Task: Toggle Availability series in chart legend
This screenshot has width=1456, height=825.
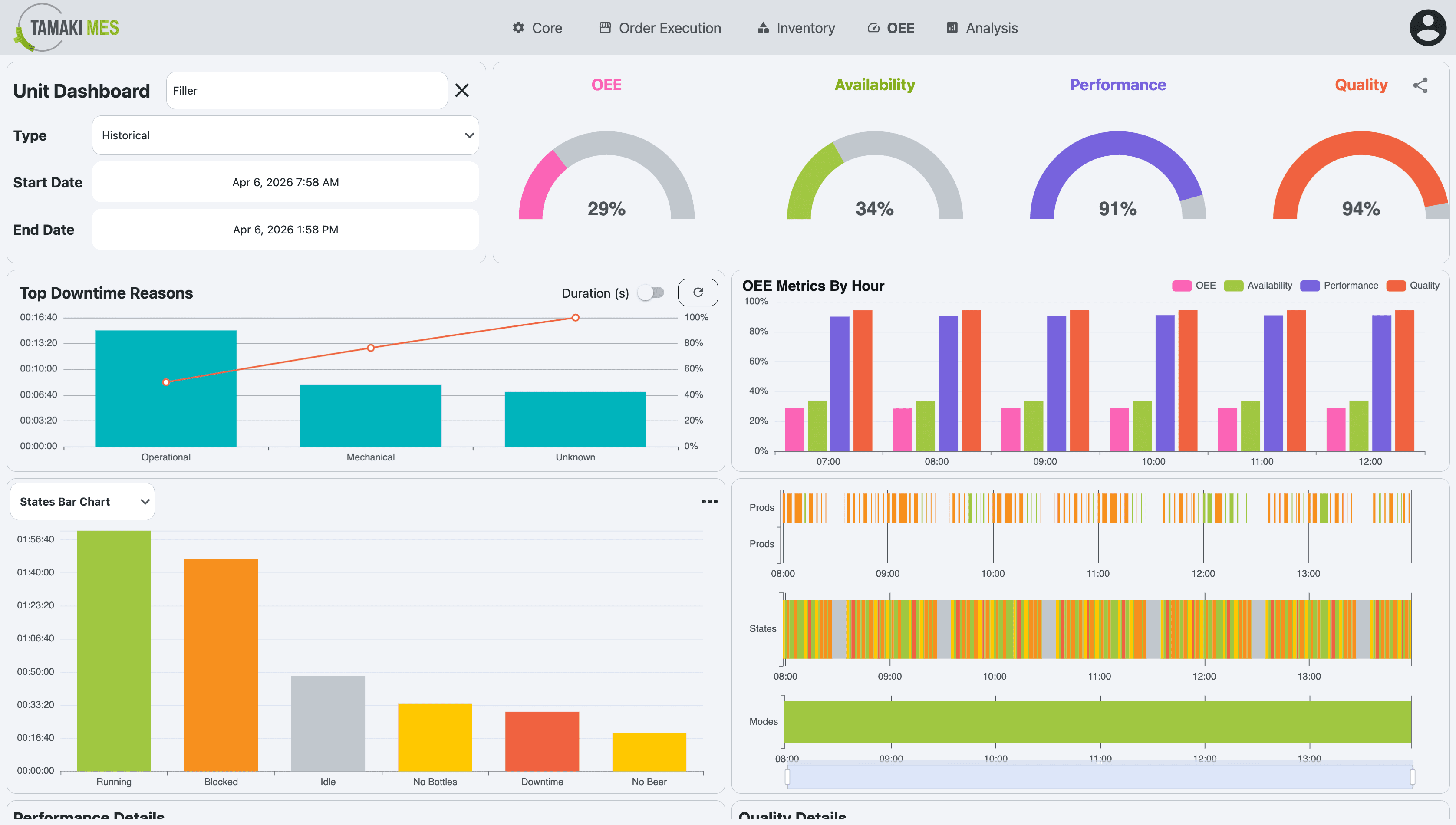Action: (x=1258, y=286)
